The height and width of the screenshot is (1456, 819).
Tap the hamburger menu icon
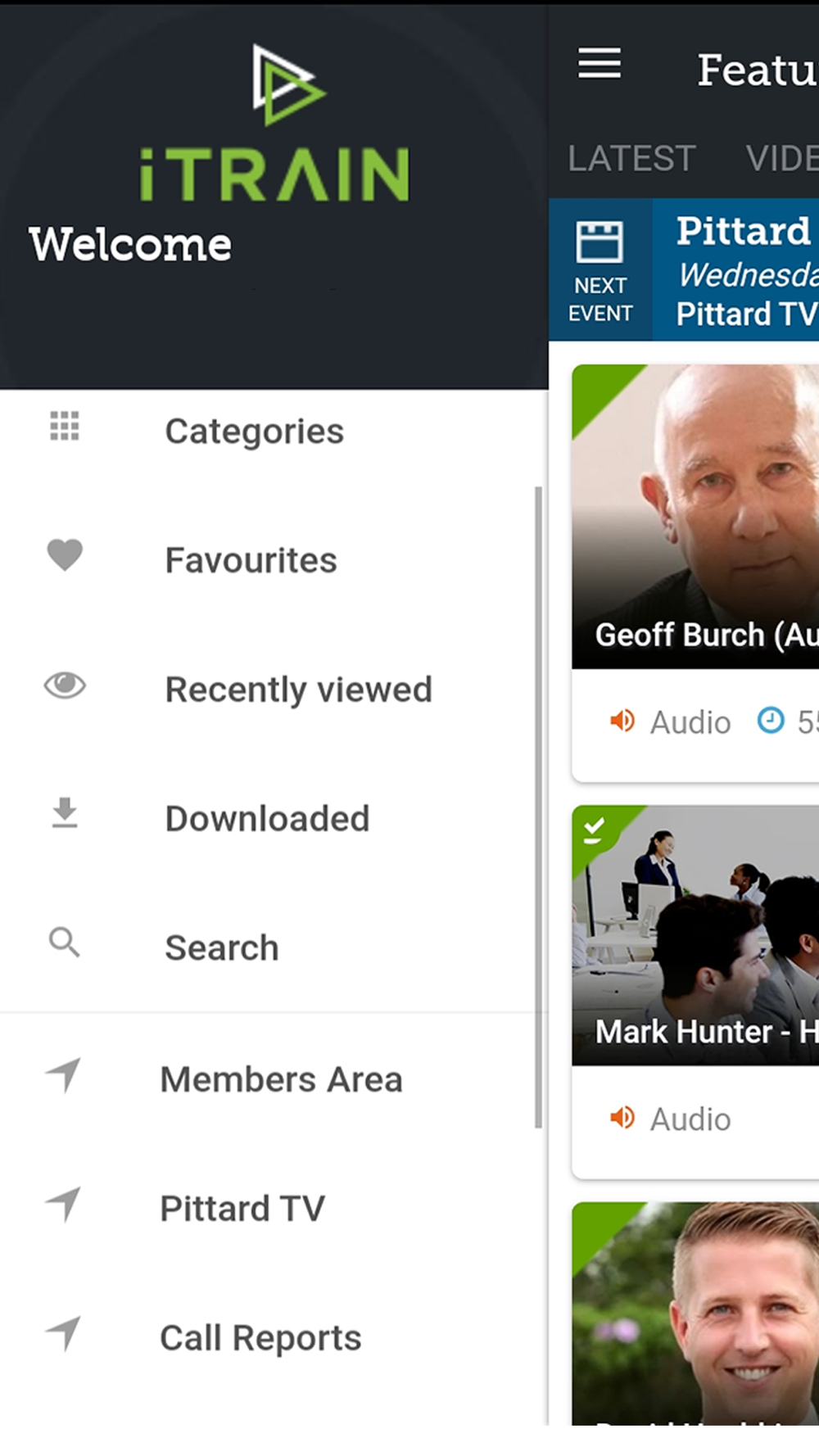[x=600, y=63]
